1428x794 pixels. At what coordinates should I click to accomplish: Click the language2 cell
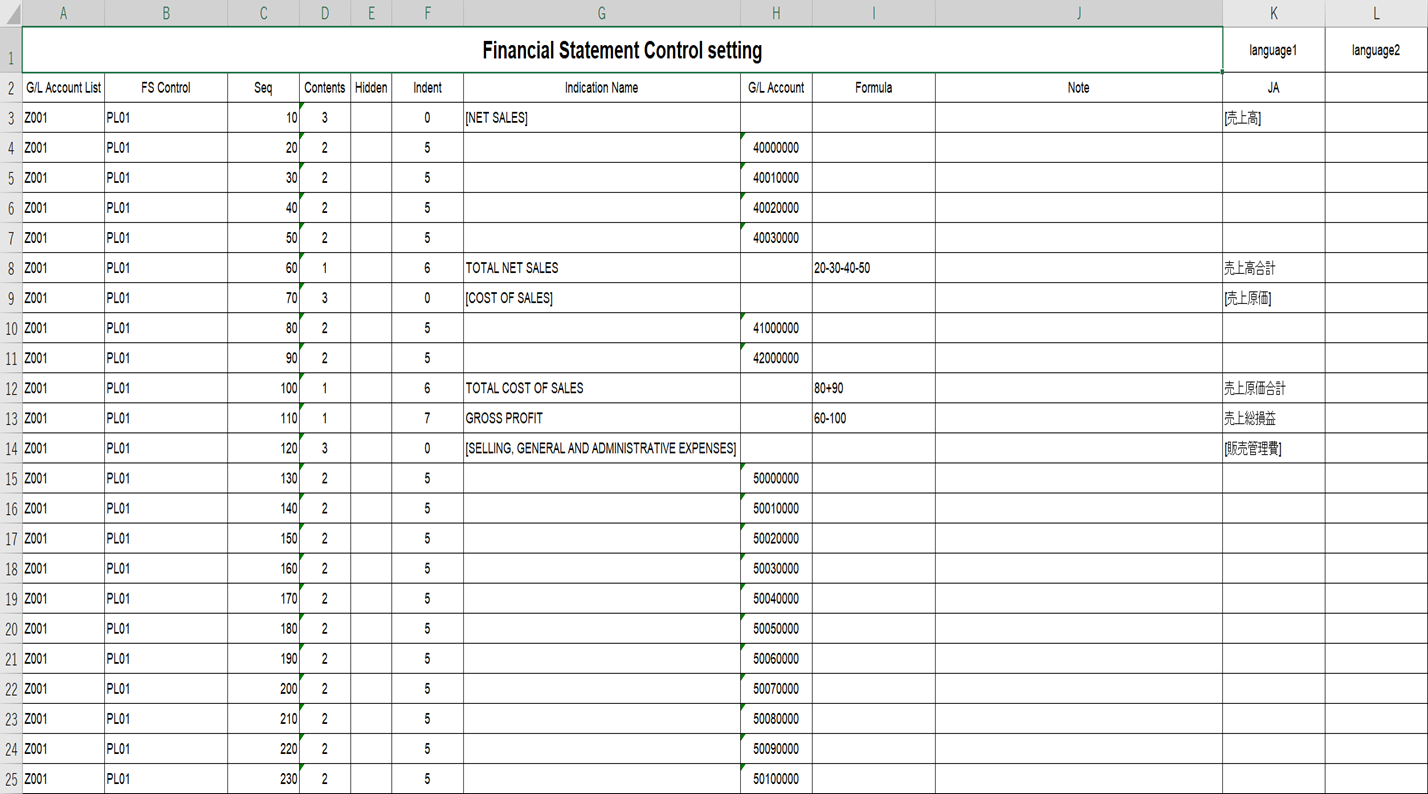tap(1376, 50)
